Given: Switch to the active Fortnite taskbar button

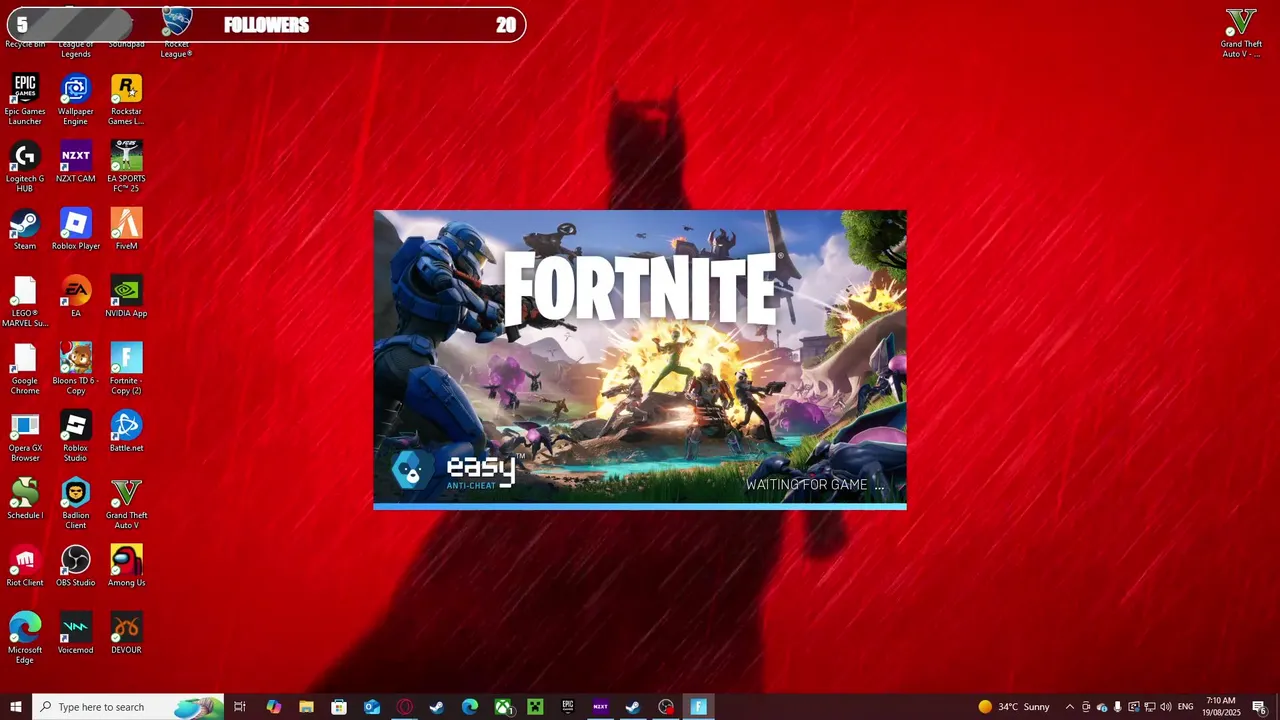Looking at the screenshot, I should (699, 707).
